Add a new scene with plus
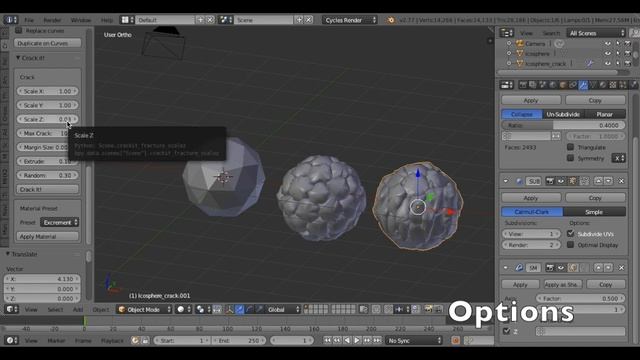Screen dimensions: 640x360 299,20
